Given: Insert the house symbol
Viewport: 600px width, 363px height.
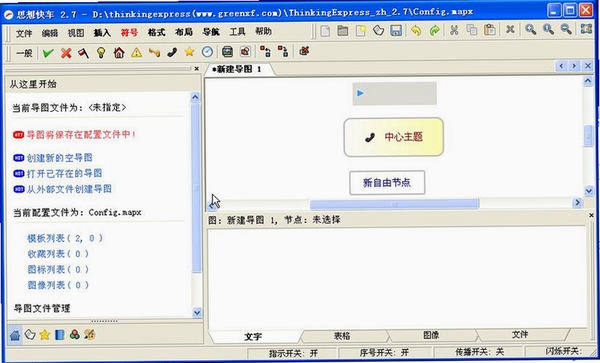Looking at the screenshot, I should (x=119, y=52).
